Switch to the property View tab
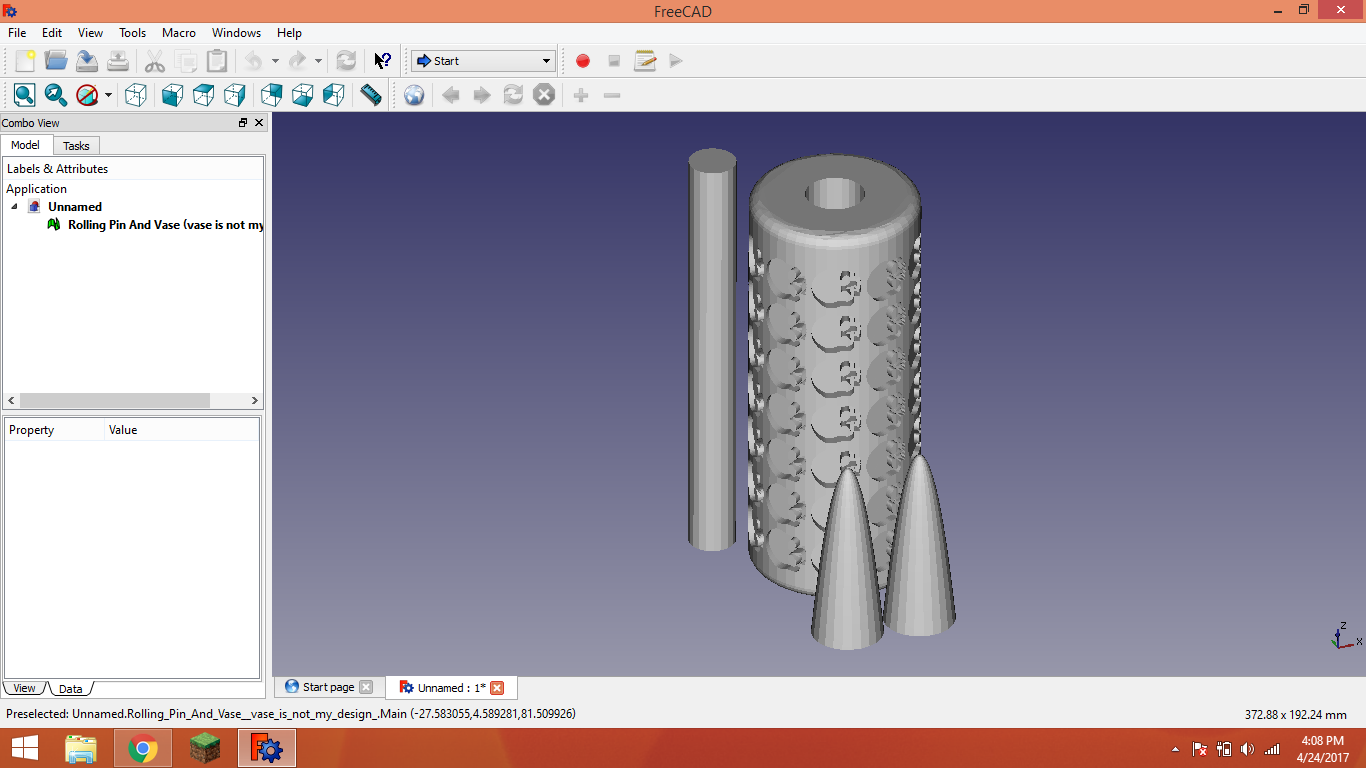1366x768 pixels. tap(25, 688)
